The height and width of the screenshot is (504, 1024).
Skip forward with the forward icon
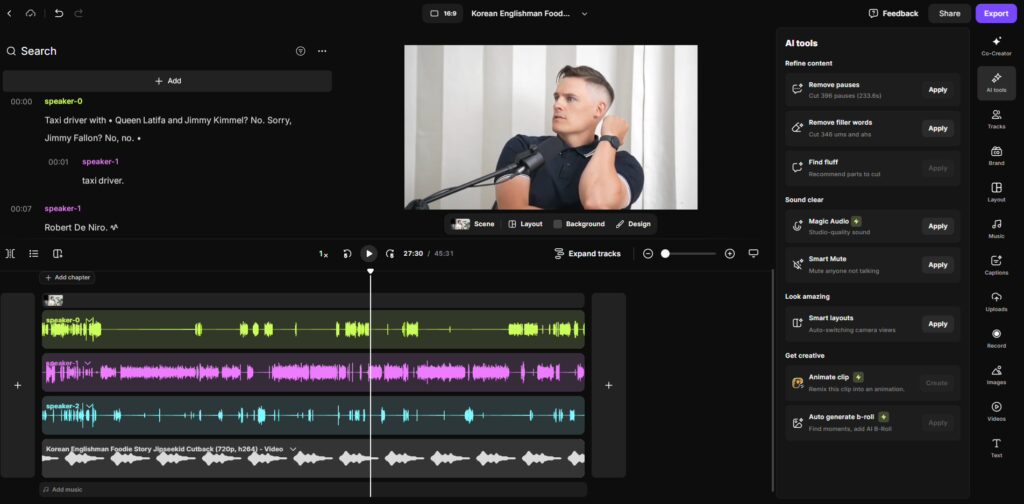coord(390,253)
